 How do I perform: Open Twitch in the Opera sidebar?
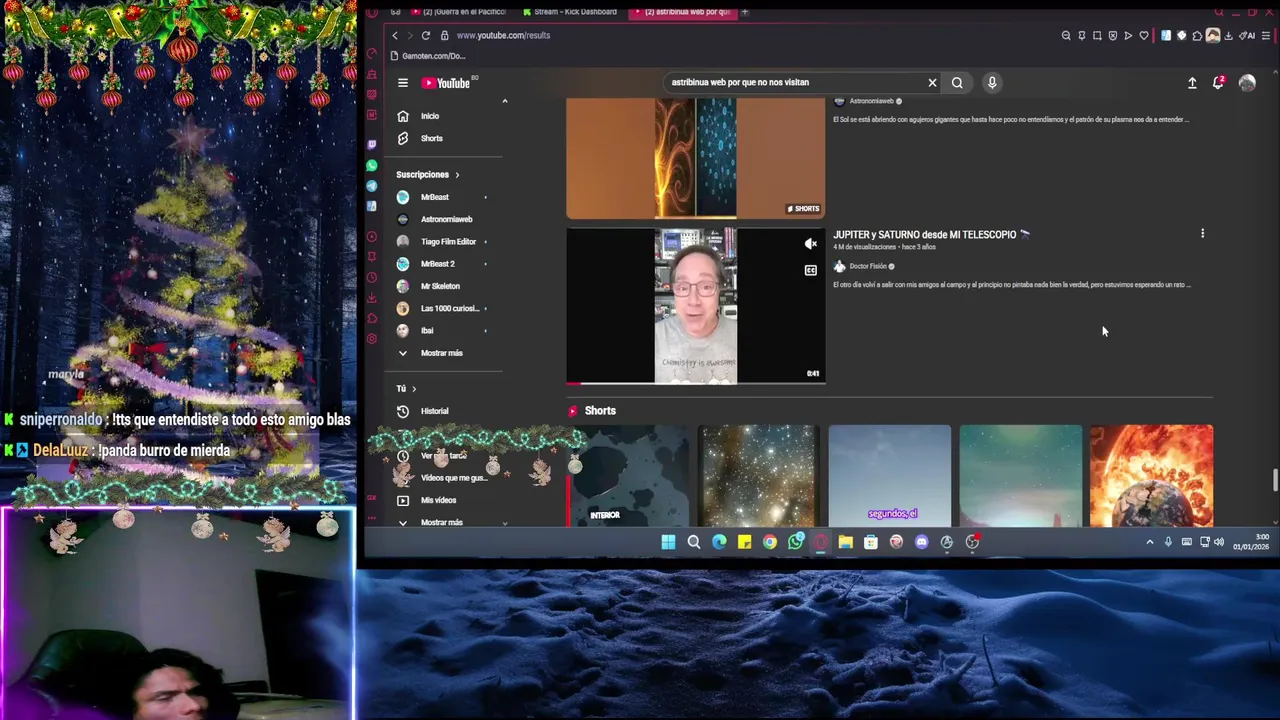click(372, 144)
